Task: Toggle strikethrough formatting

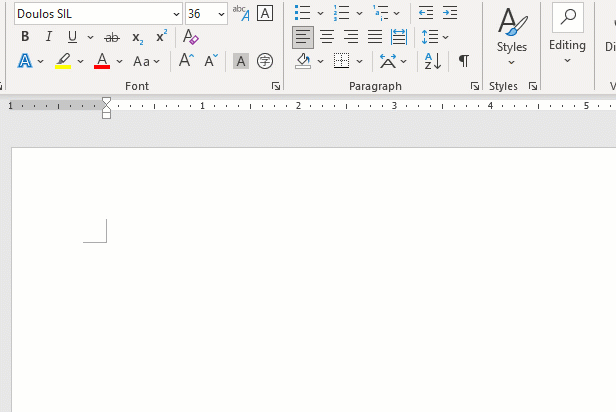Action: tap(111, 37)
